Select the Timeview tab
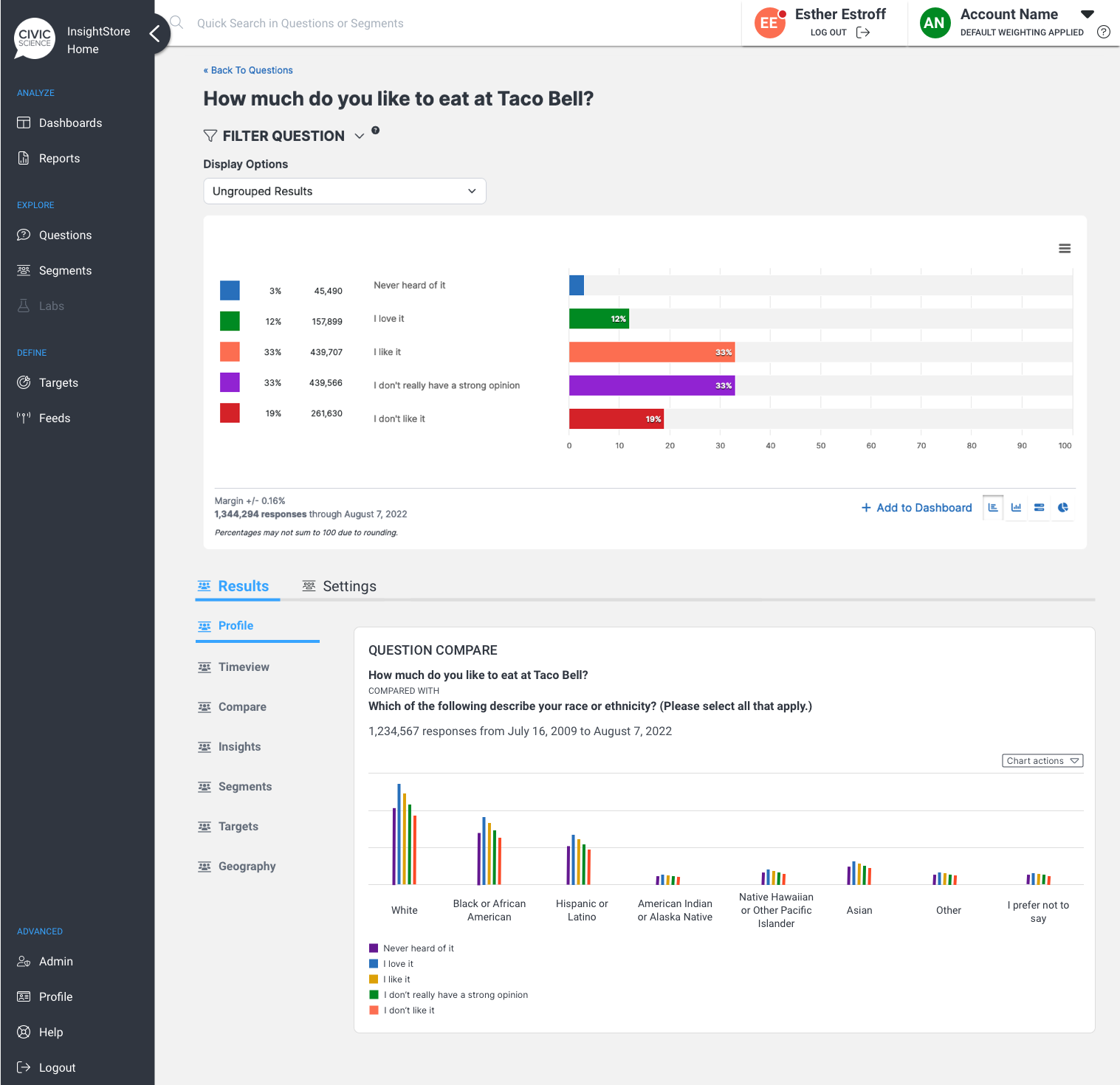The image size is (1120, 1085). (233, 666)
